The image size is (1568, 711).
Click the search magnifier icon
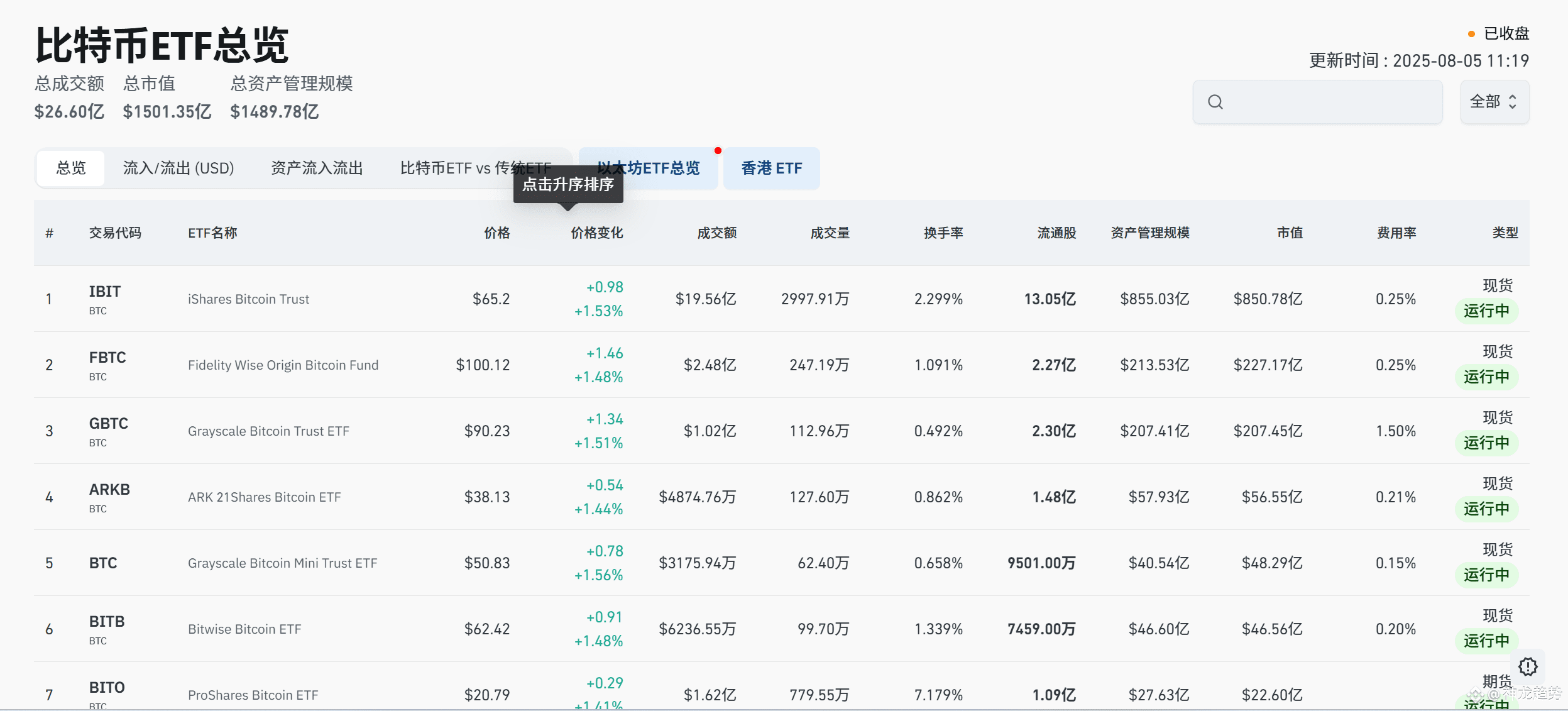tap(1215, 102)
